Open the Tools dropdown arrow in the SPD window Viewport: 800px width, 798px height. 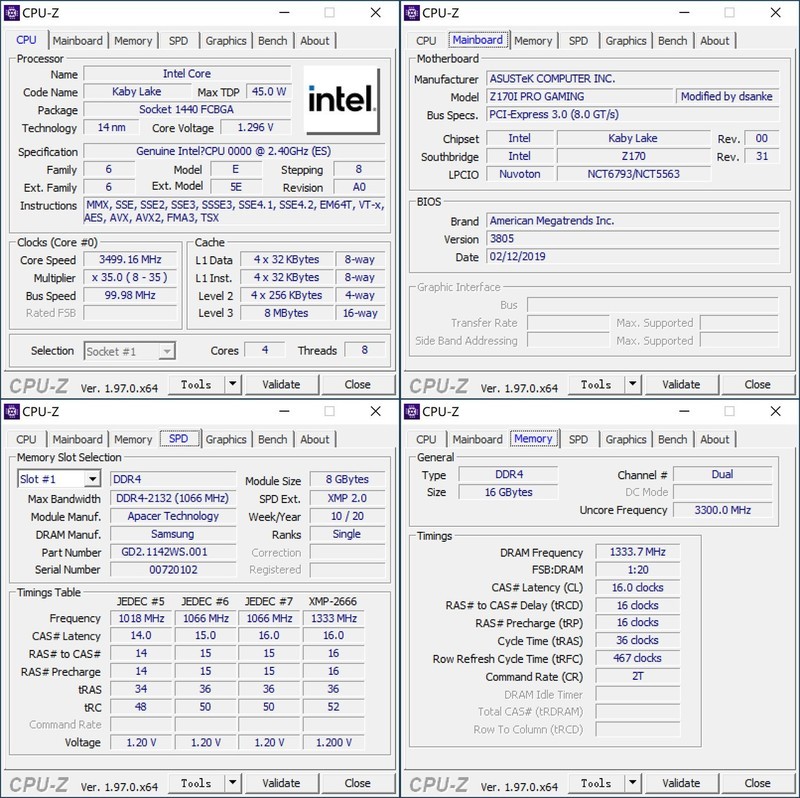(233, 783)
